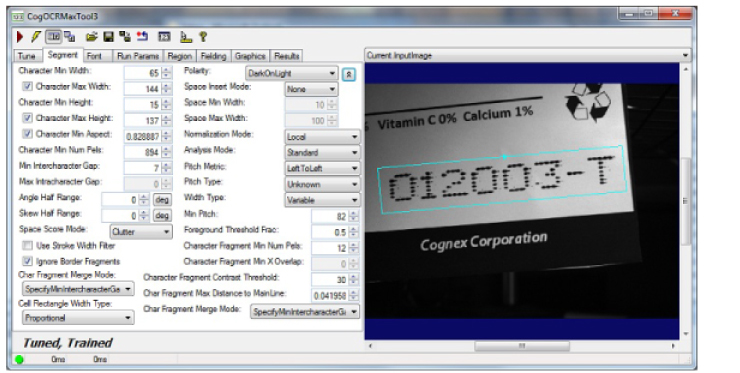The height and width of the screenshot is (373, 740).
Task: Click Character Max Width value field
Action: (143, 89)
